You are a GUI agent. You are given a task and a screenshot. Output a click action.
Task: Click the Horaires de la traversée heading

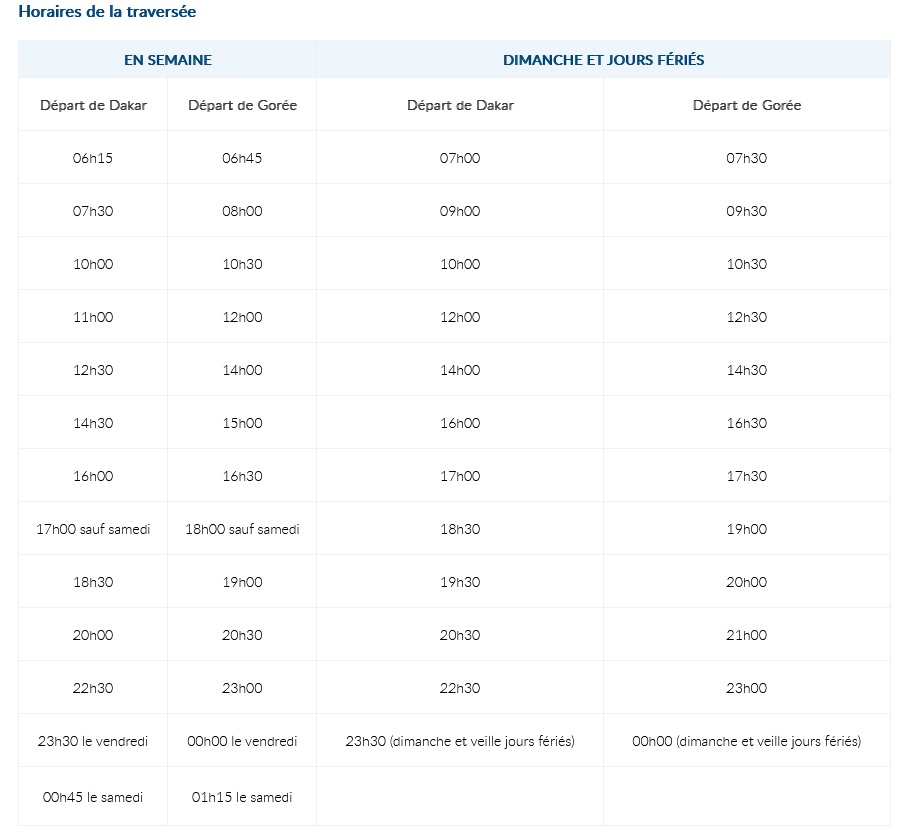107,12
